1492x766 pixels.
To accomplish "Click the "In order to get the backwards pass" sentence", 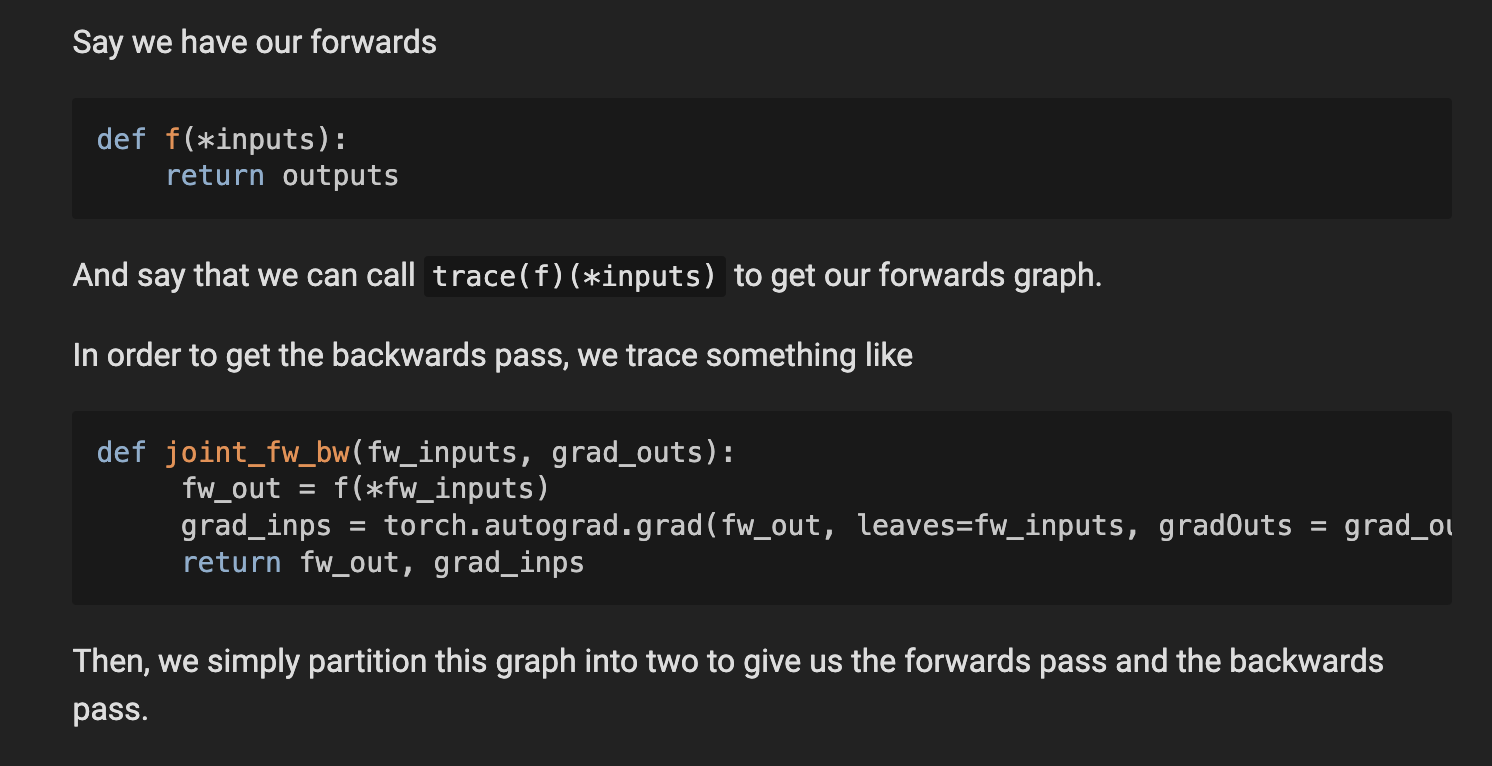I will 492,355.
